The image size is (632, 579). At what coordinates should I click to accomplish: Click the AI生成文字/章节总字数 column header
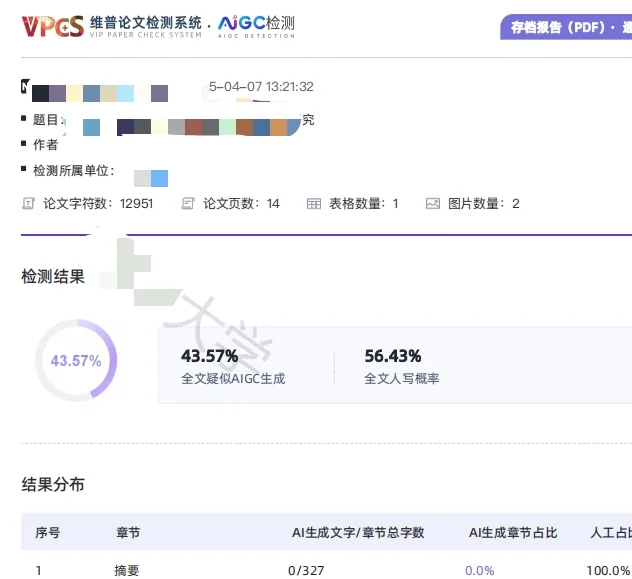tap(358, 533)
